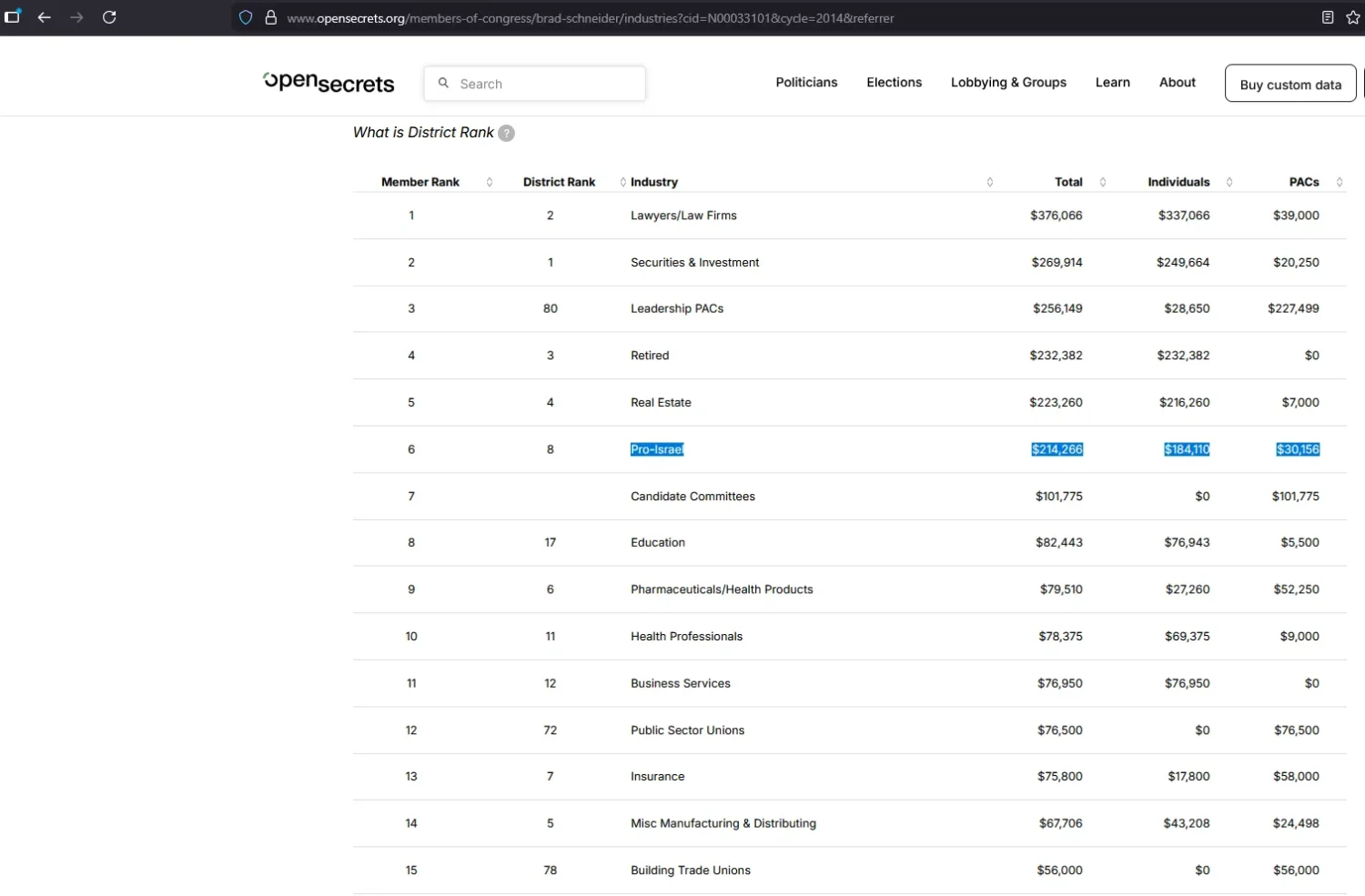Open the About menu
The image size is (1365, 896).
pos(1177,82)
